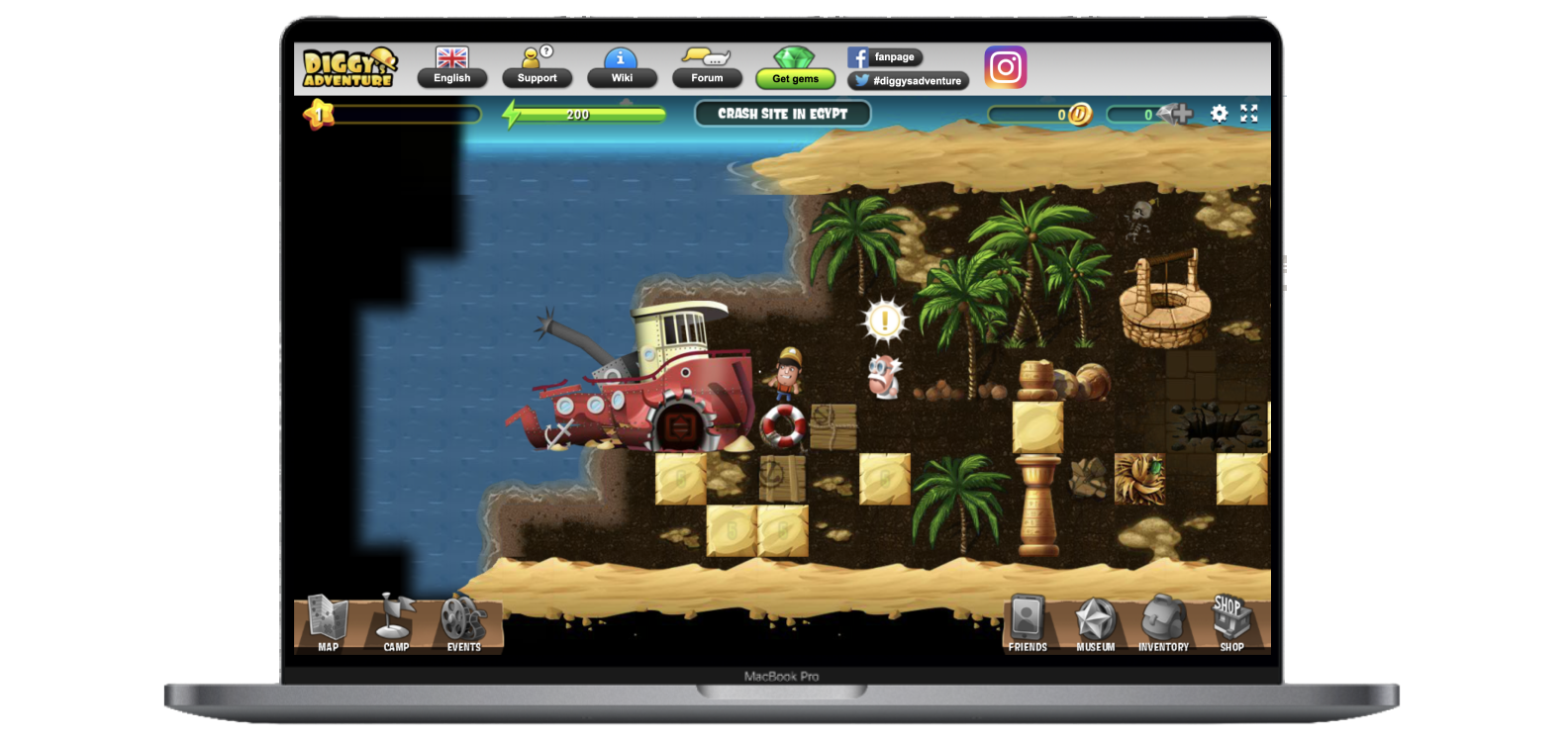Open the Support page
Image resolution: width=1568 pixels, height=740 pixels.
coord(537,78)
